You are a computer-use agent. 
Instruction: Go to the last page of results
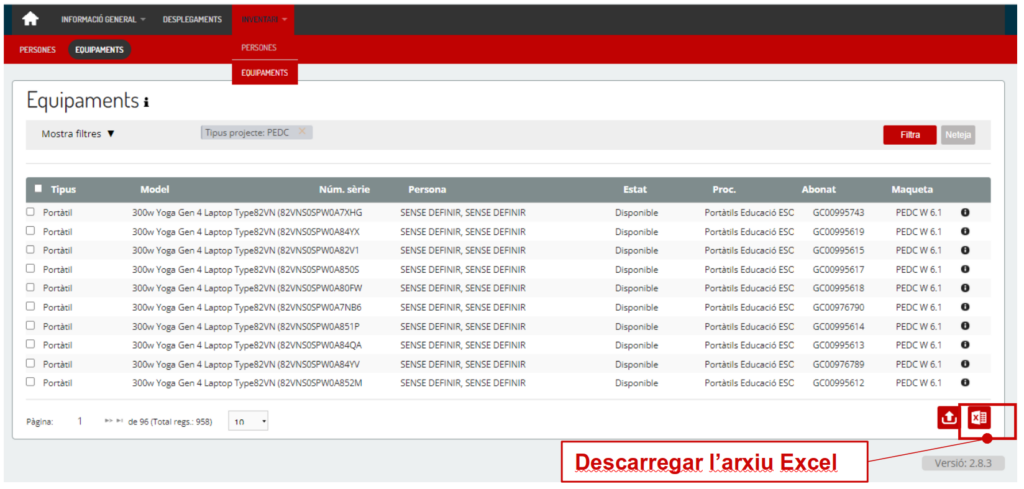pos(120,422)
